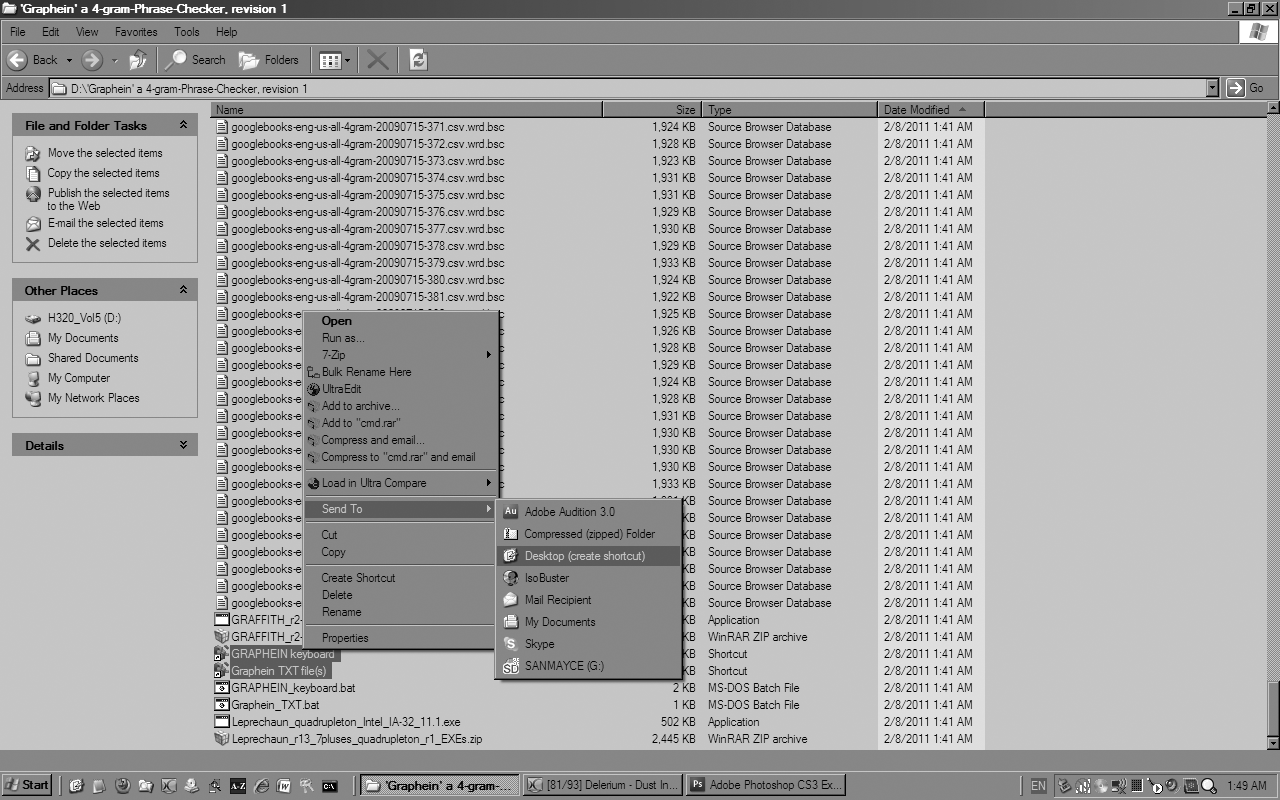The height and width of the screenshot is (800, 1280).
Task: Select Leprechaun_quadrupleton_Intel_IA-32_11.1.exe file
Action: click(346, 722)
